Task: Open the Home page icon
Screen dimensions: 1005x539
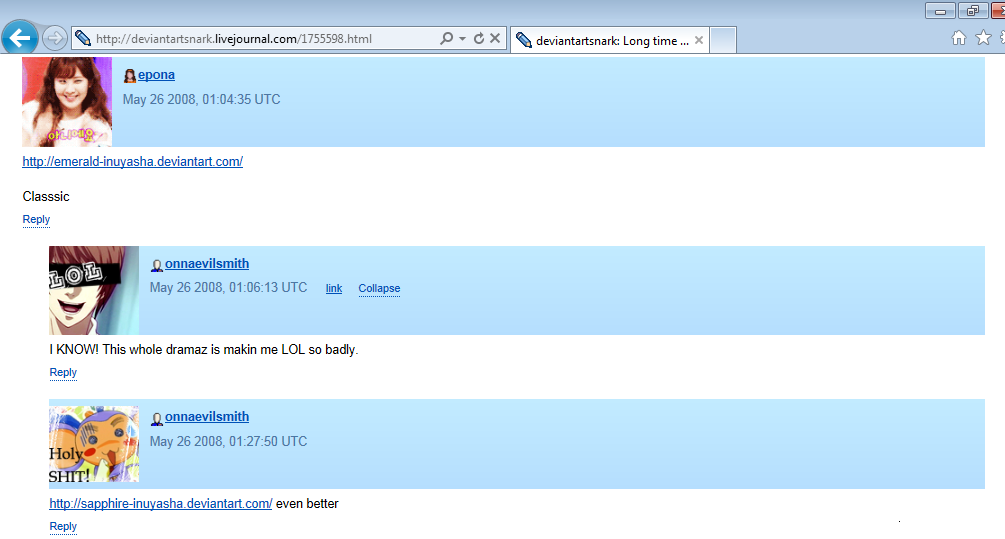Action: [959, 38]
